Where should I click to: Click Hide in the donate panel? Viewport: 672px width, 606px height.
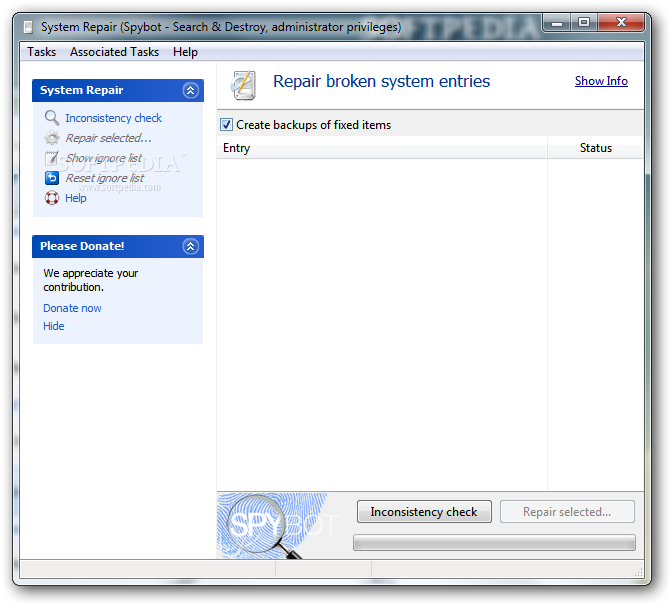tap(54, 326)
